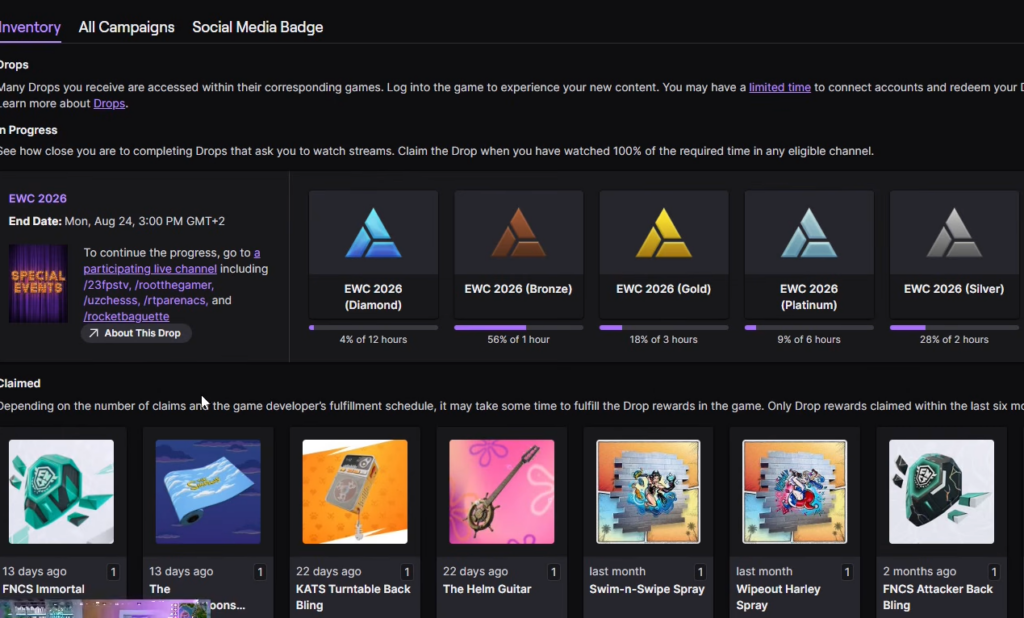Open the EWC 2026 campaign title
The image size is (1024, 618).
coord(37,199)
